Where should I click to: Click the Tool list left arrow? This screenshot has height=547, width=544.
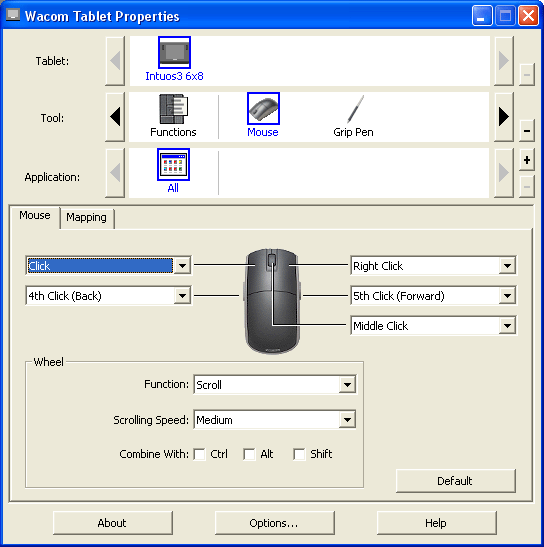point(115,117)
